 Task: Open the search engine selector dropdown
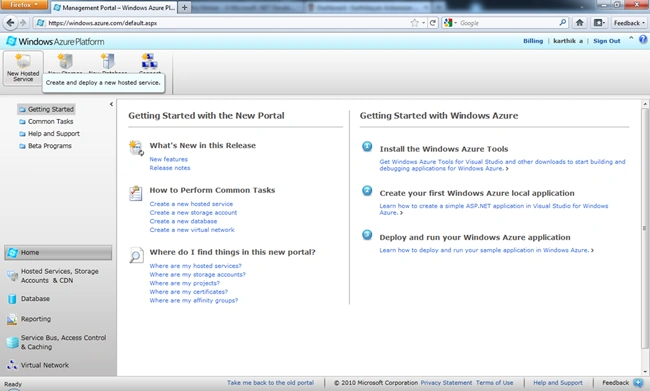coord(450,23)
